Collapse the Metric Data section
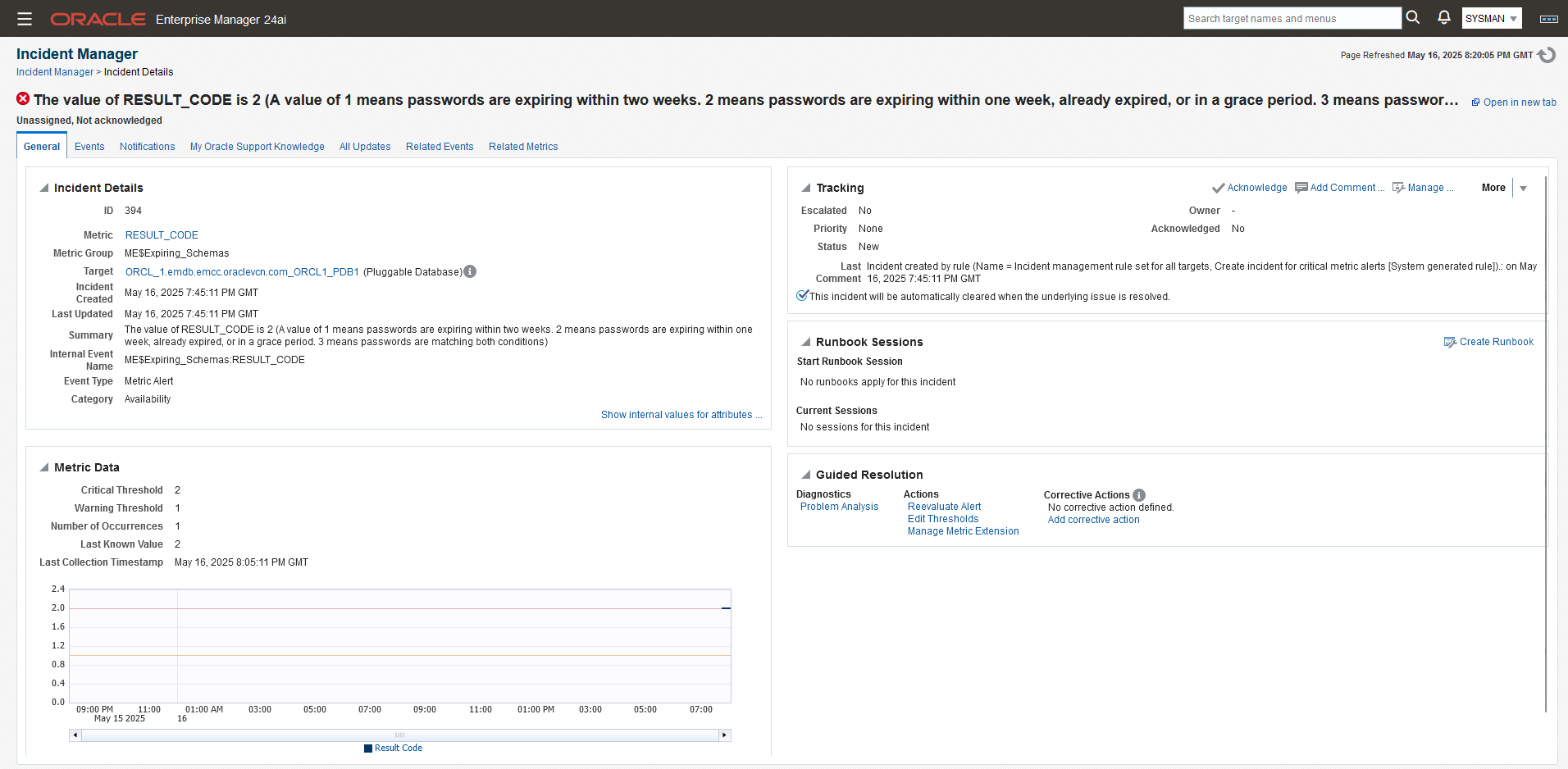Viewport: 1568px width, 769px height. pyautogui.click(x=44, y=467)
